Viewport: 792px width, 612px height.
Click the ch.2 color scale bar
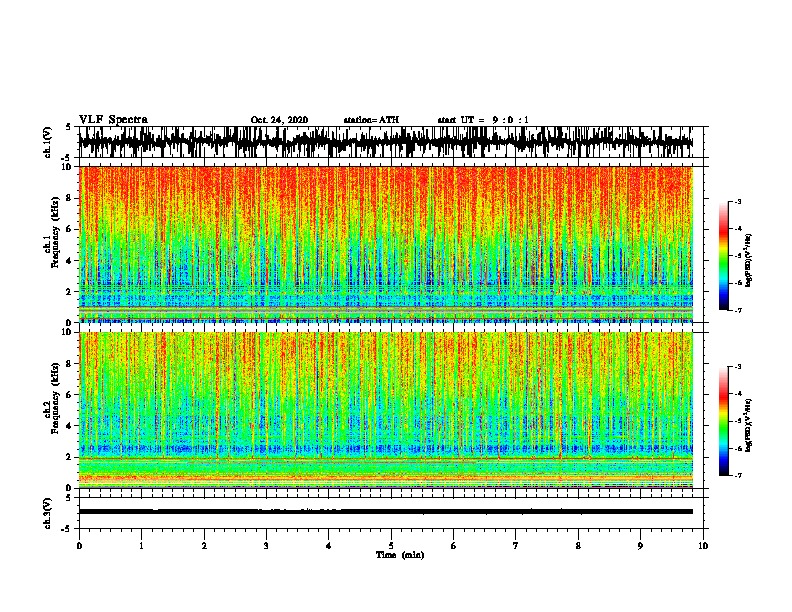point(723,421)
